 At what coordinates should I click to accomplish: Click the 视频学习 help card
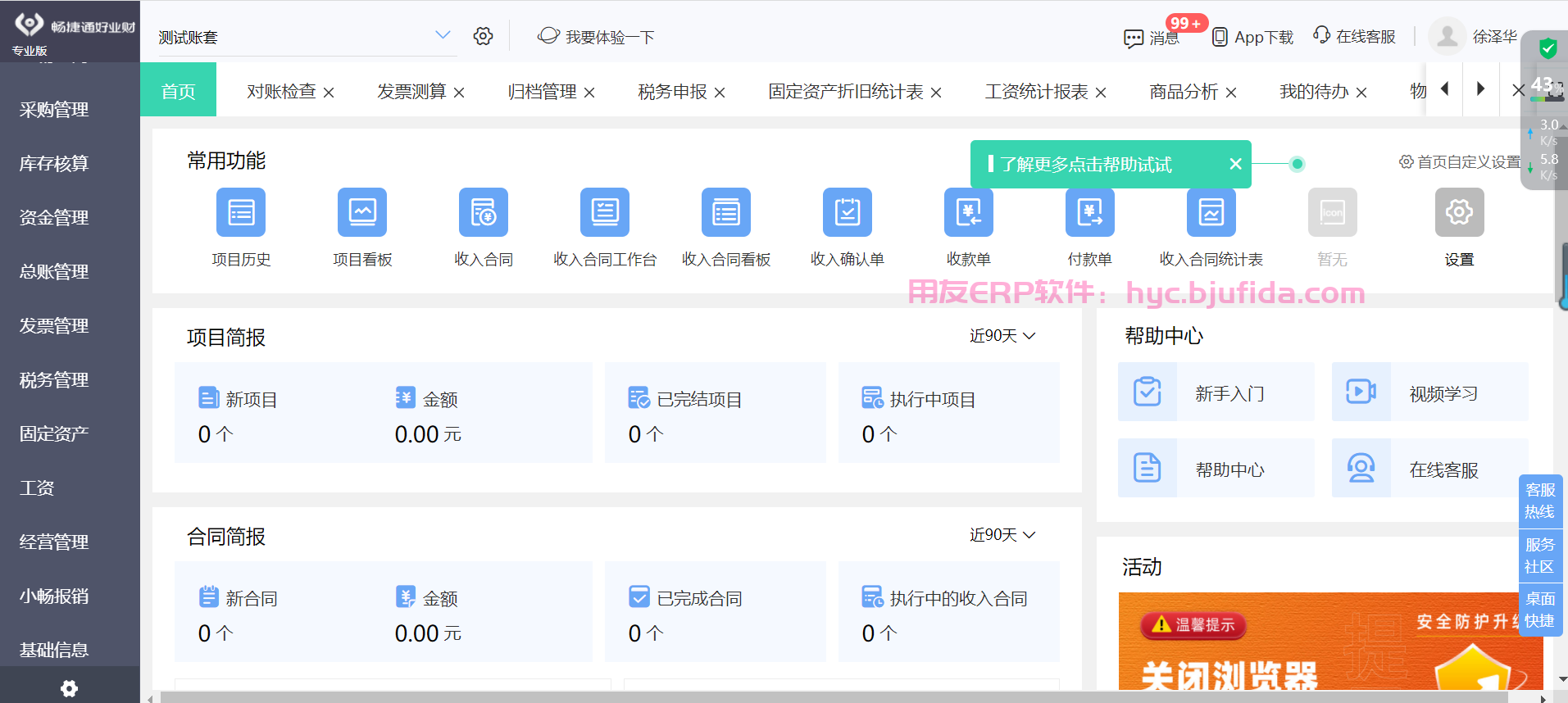coord(1430,392)
